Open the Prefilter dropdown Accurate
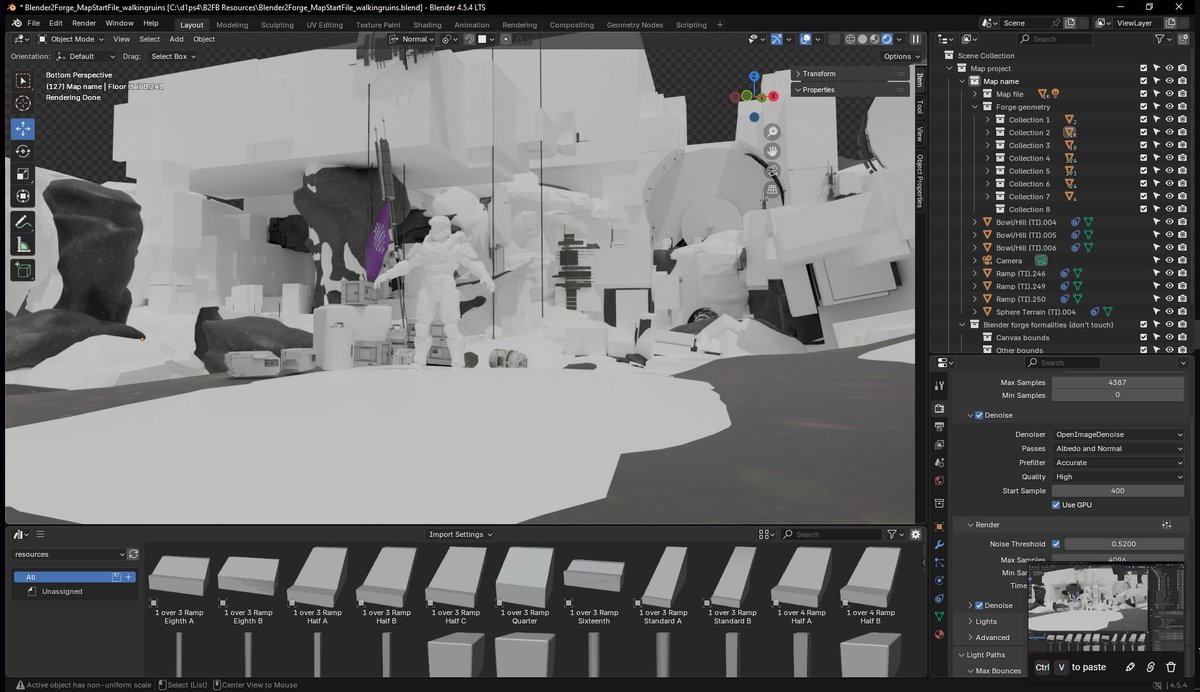The width and height of the screenshot is (1200, 692). pyautogui.click(x=1118, y=463)
